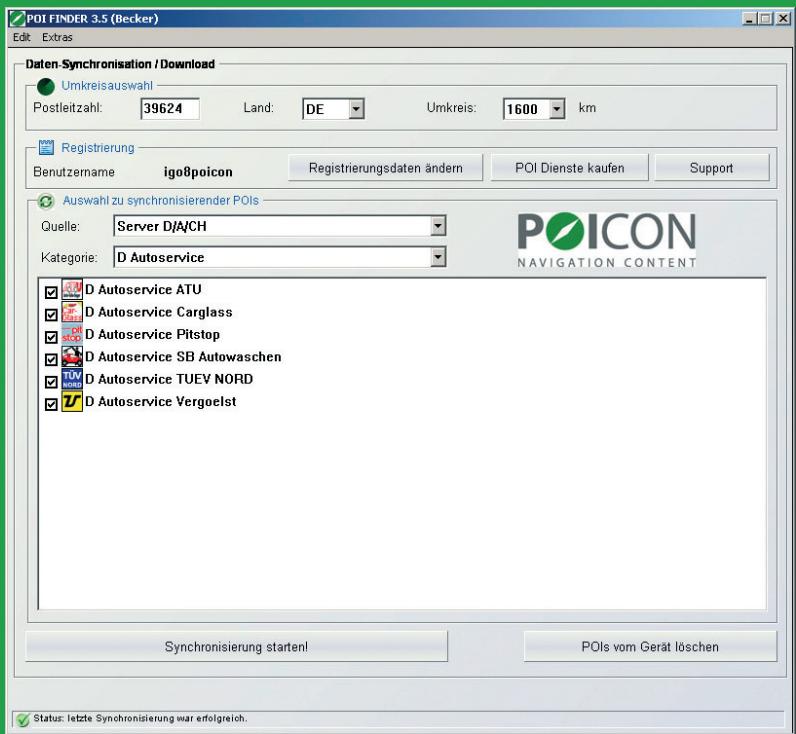Click the green status checkmark icon
This screenshot has height=734, width=796.
tap(22, 719)
